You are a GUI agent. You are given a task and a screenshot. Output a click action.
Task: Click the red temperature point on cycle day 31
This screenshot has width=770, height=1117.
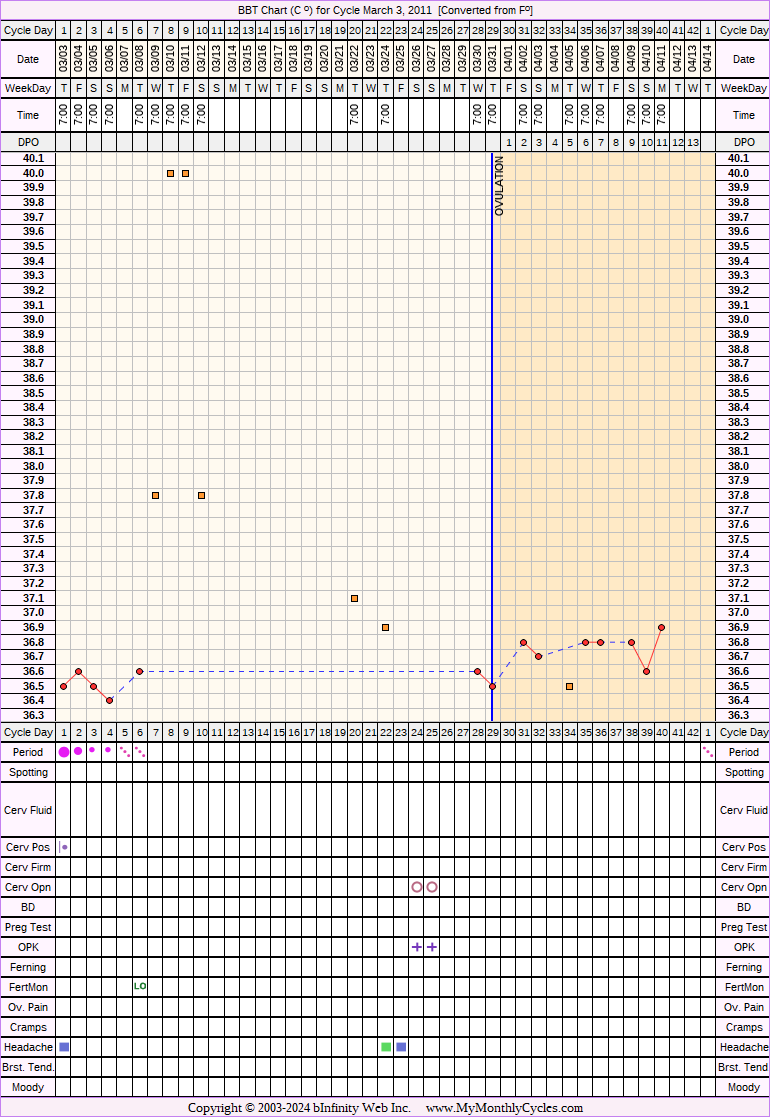point(523,642)
